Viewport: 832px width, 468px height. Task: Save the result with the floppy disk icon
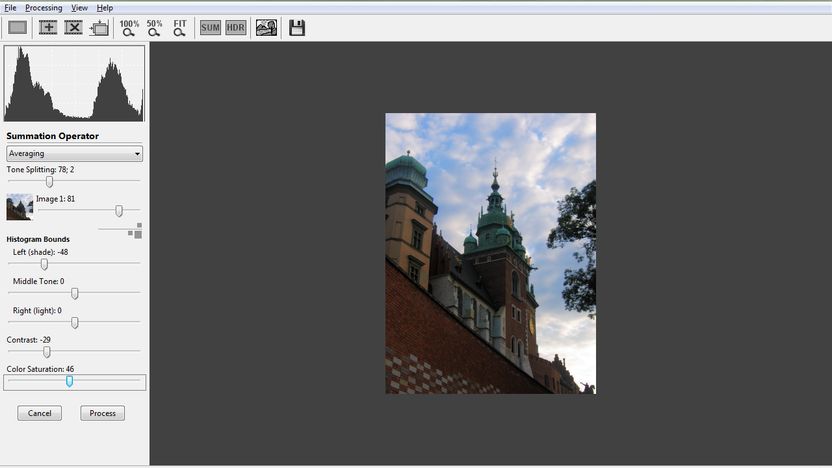[x=297, y=28]
